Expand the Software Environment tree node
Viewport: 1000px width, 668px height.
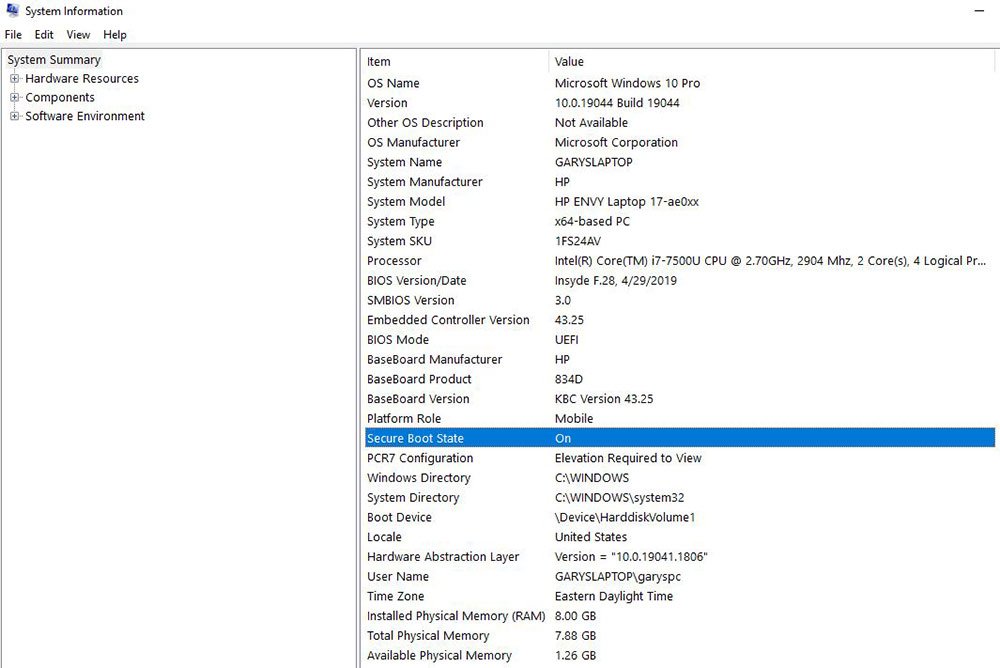(15, 117)
